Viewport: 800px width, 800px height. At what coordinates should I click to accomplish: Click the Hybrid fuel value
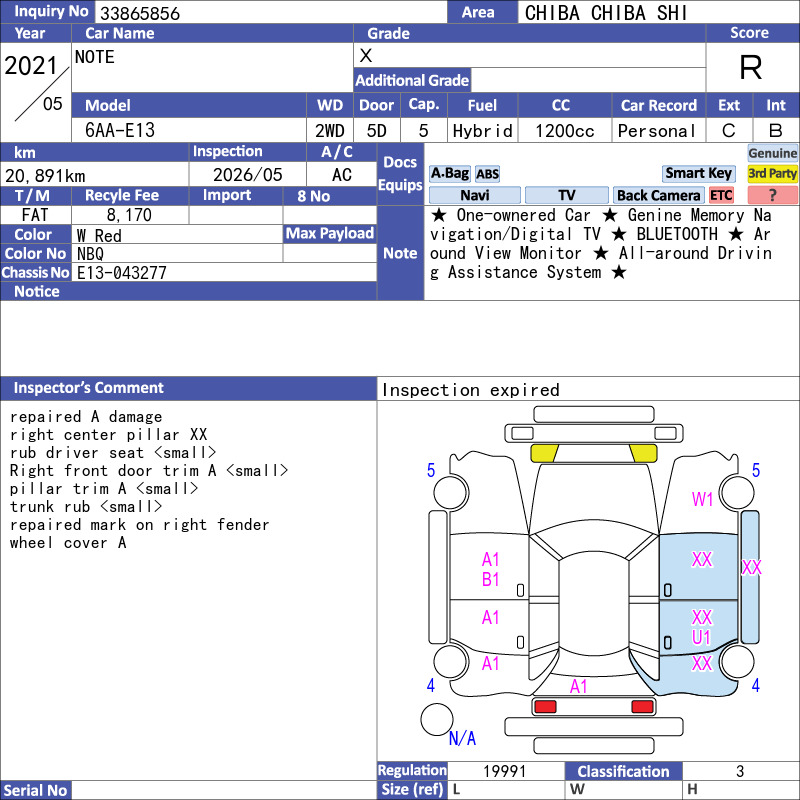[482, 131]
